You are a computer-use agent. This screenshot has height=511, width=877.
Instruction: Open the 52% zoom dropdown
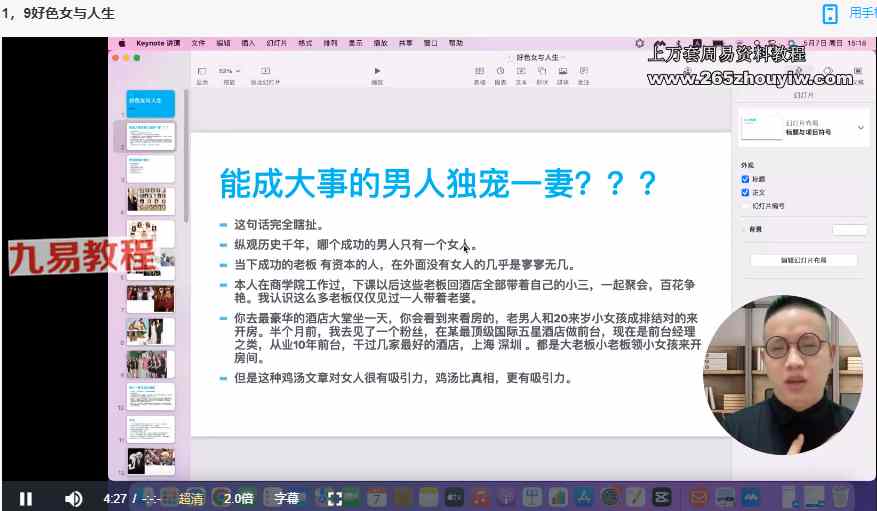pos(228,71)
